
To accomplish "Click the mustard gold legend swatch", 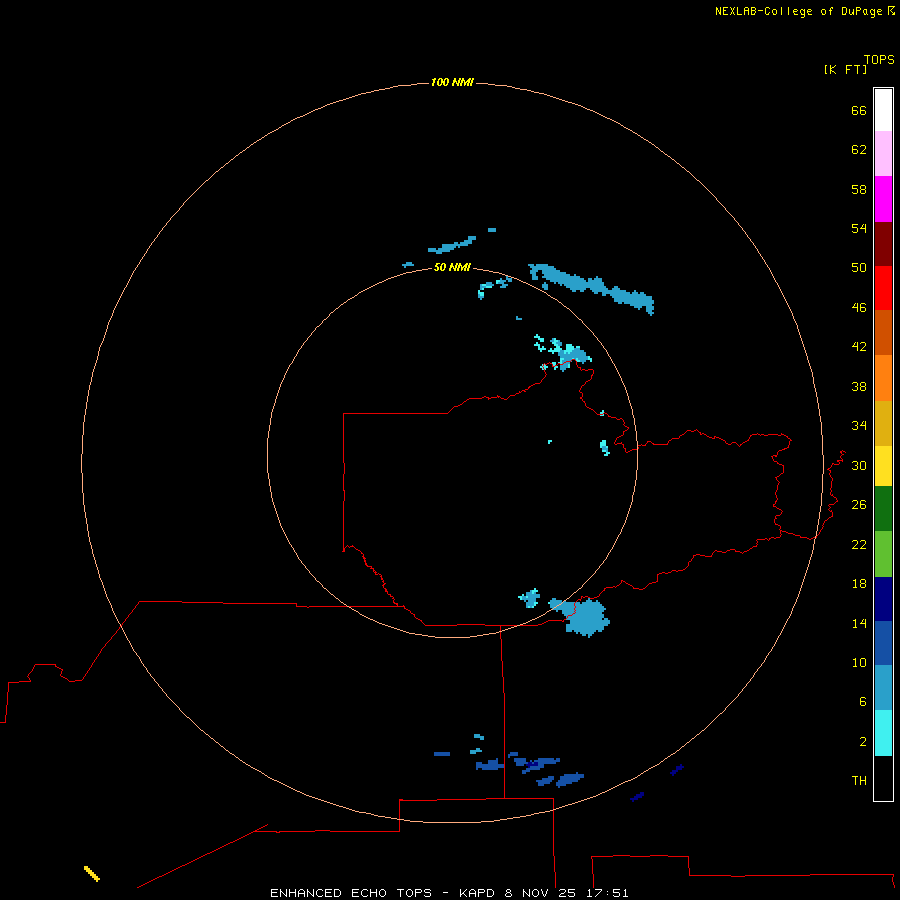I will tap(883, 423).
